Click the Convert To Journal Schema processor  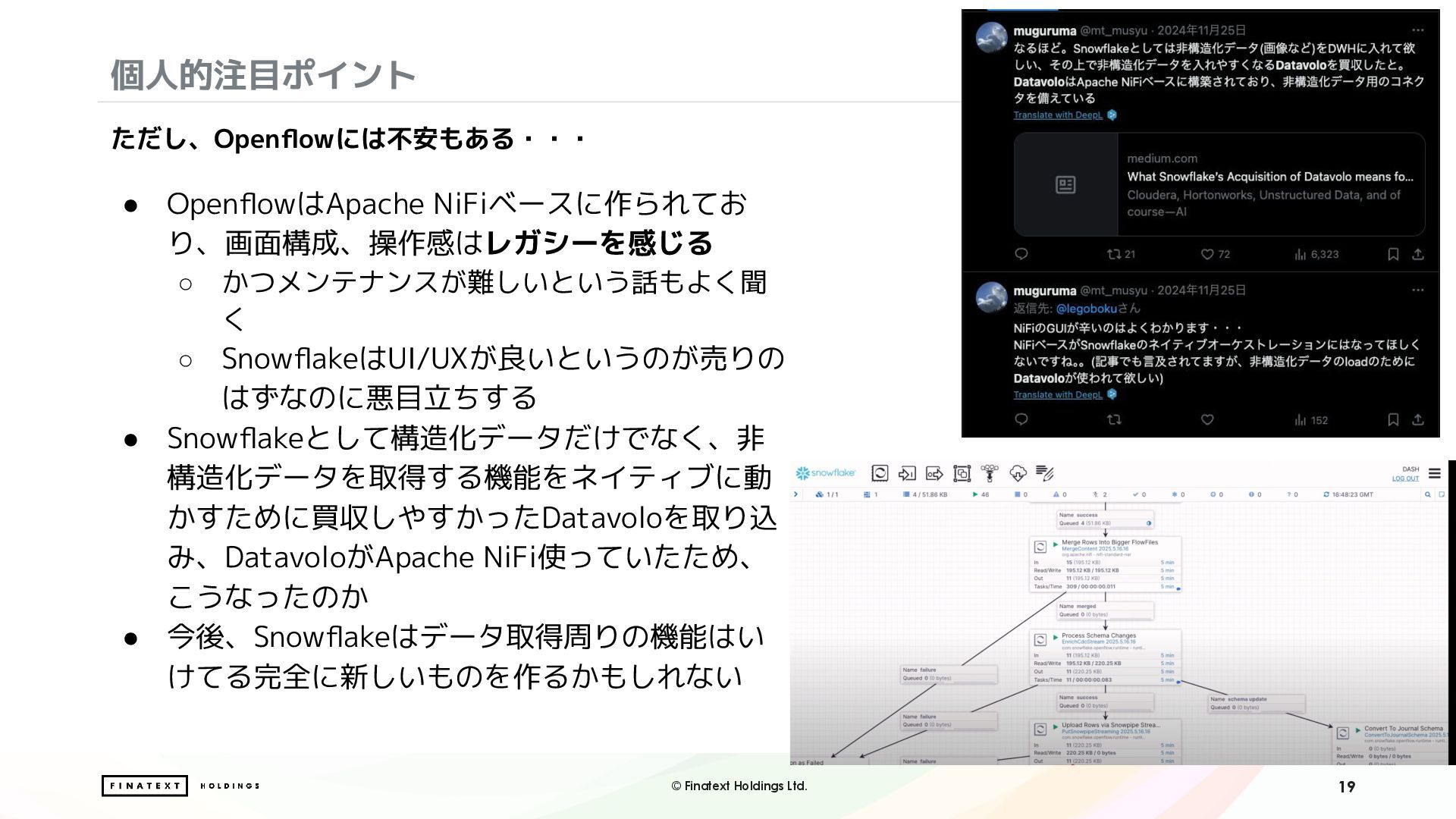pyautogui.click(x=1391, y=744)
